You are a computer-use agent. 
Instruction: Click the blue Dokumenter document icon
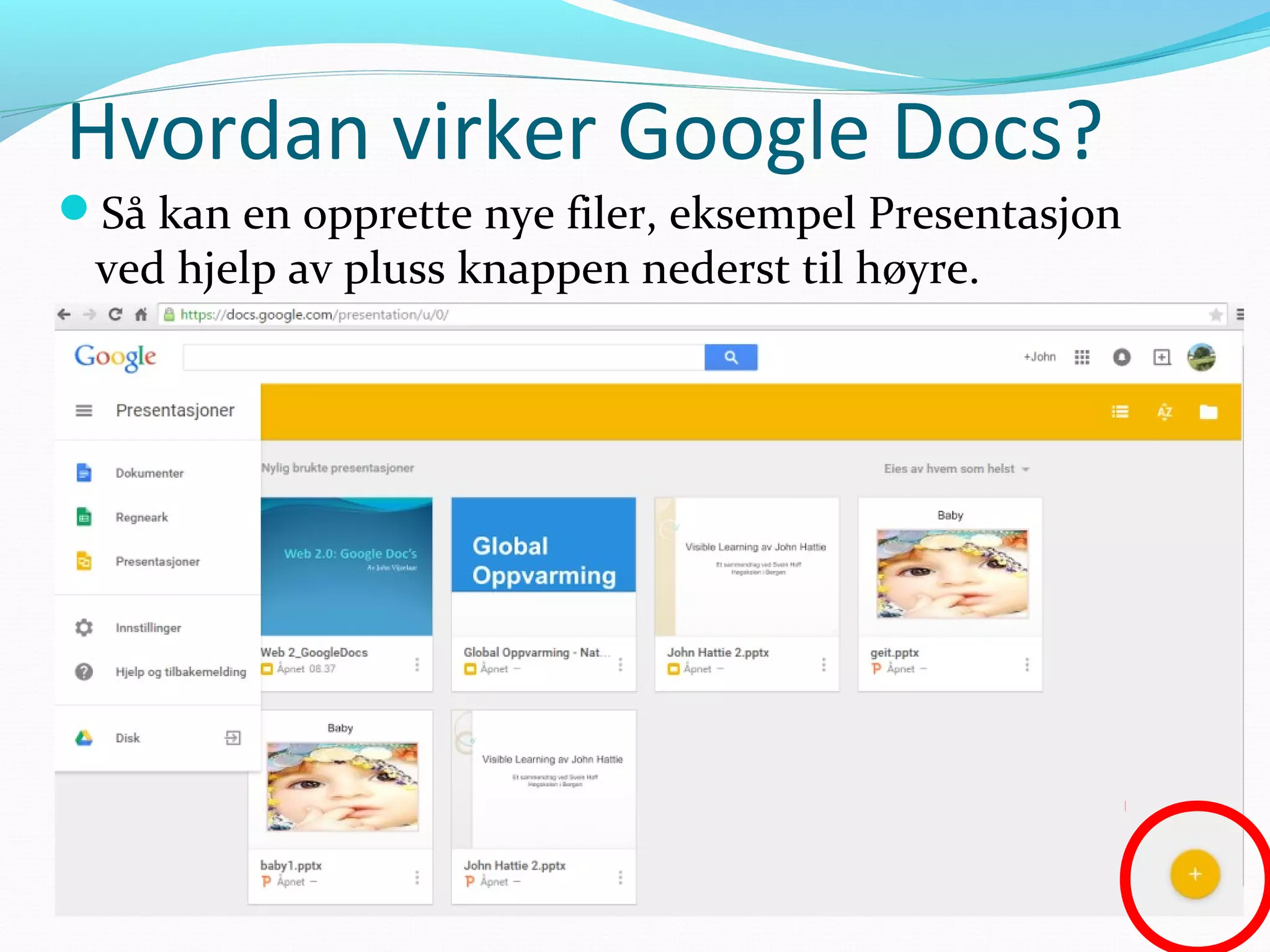[84, 473]
